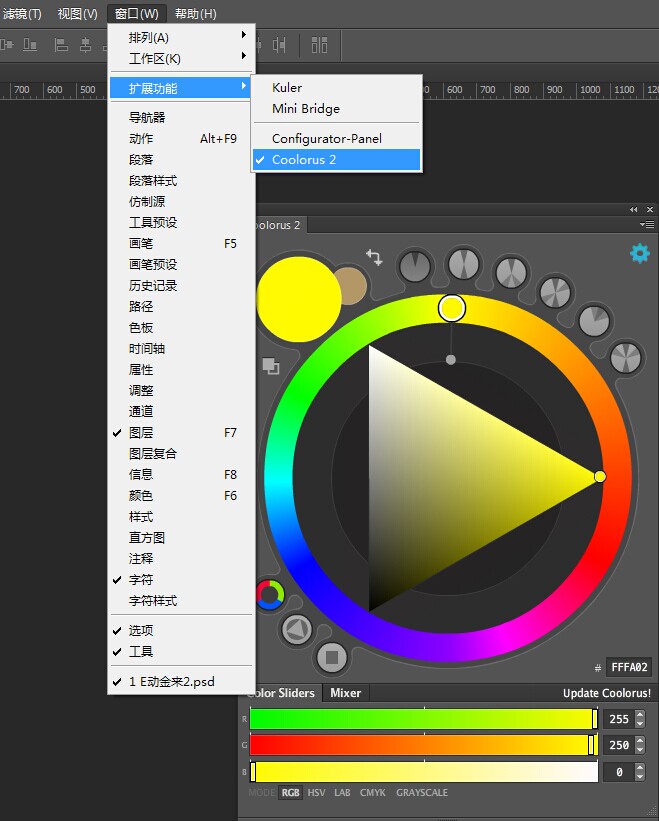Click the auto-align layers icon in options bar
Viewport: 659px width, 821px height.
[x=319, y=45]
